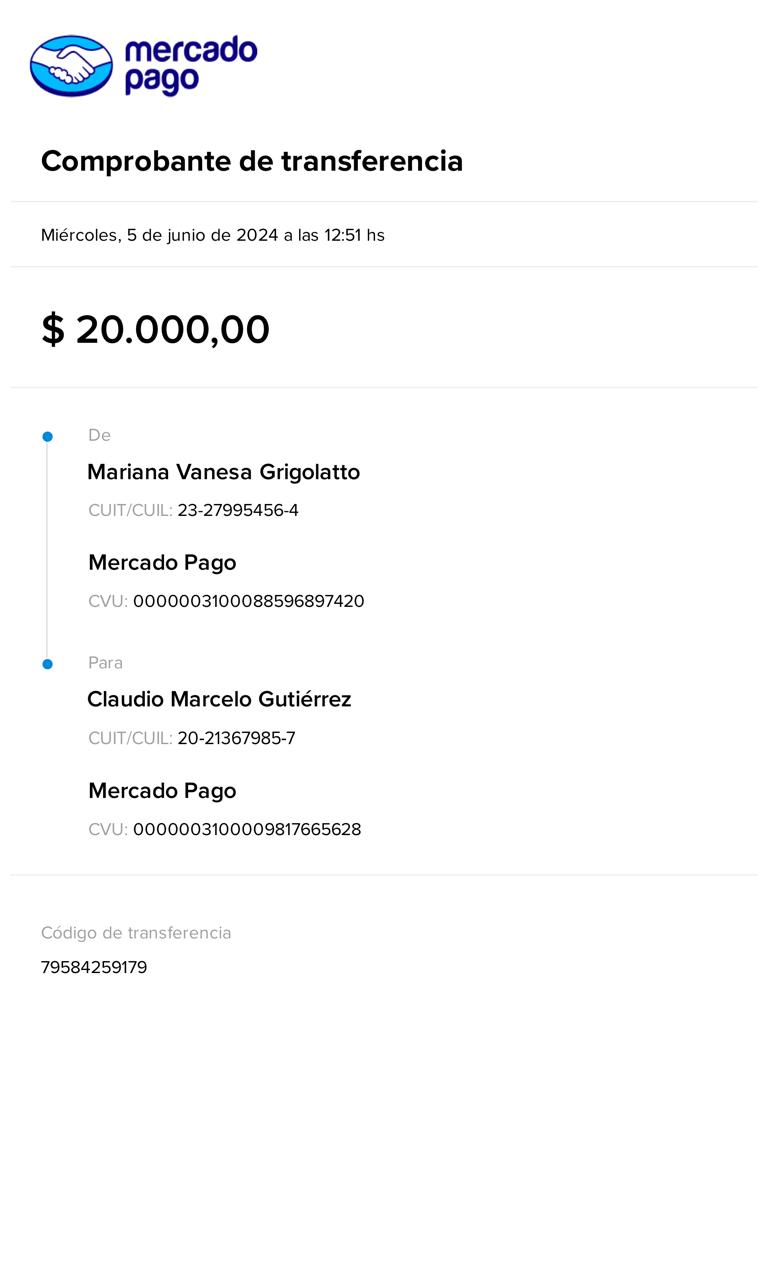The height and width of the screenshot is (1280, 768).
Task: Select the $ 20.000,00 amount
Action: pos(155,330)
